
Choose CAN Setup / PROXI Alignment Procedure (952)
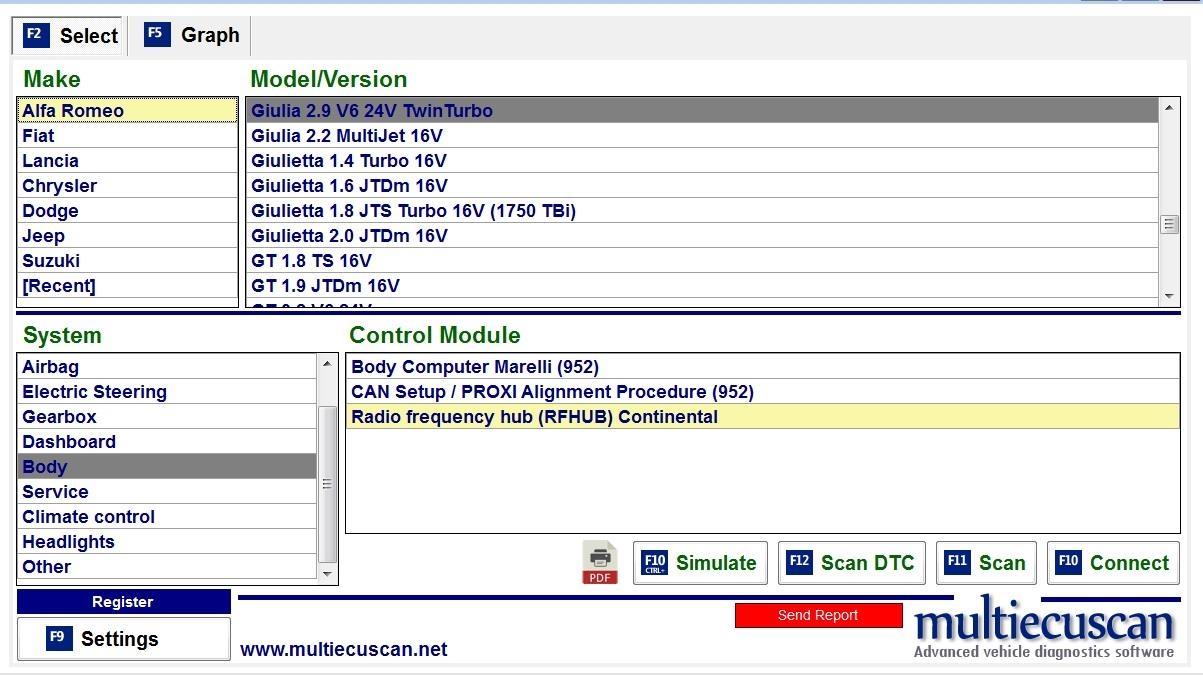point(763,392)
